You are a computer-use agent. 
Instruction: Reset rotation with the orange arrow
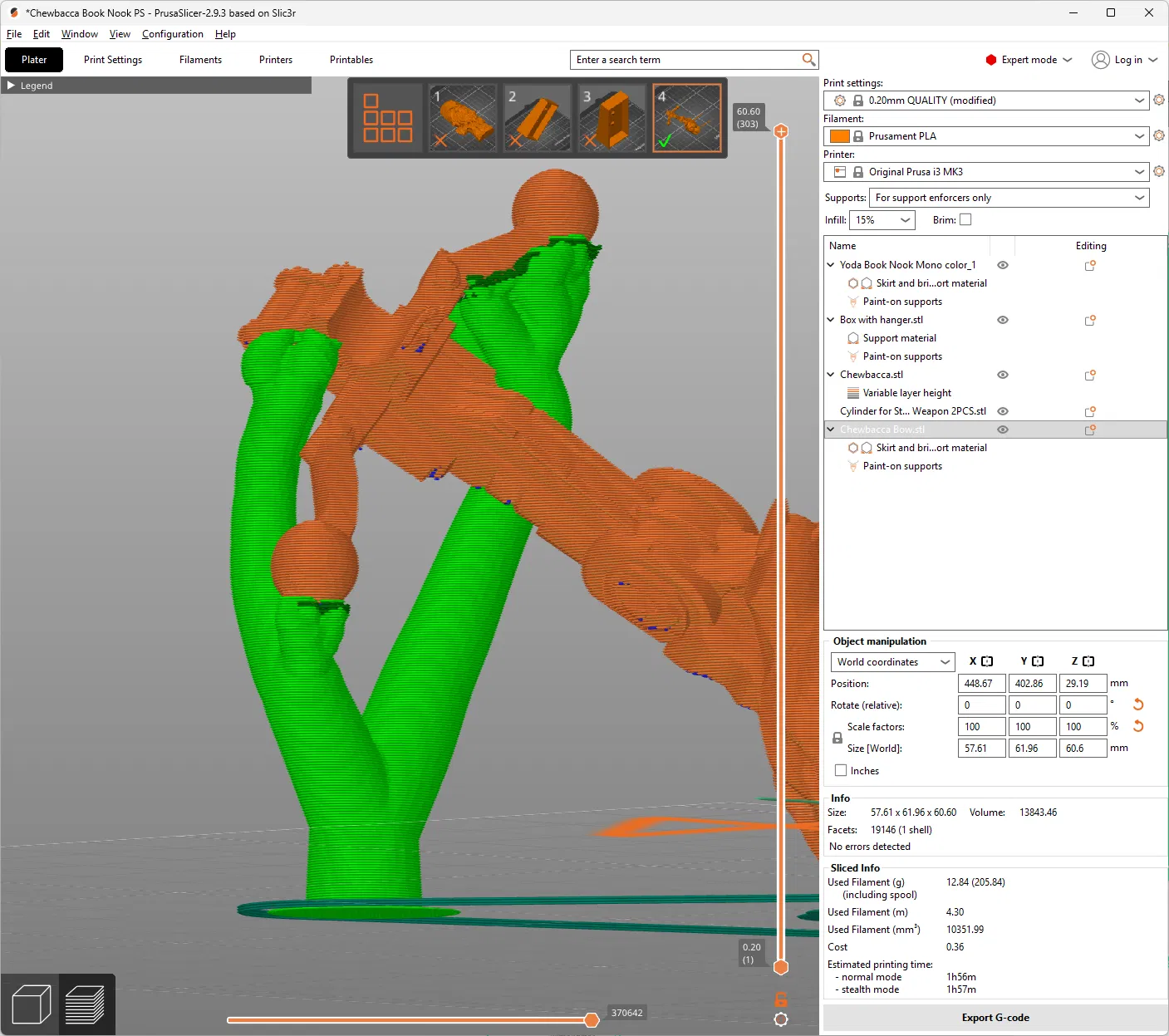click(x=1138, y=705)
